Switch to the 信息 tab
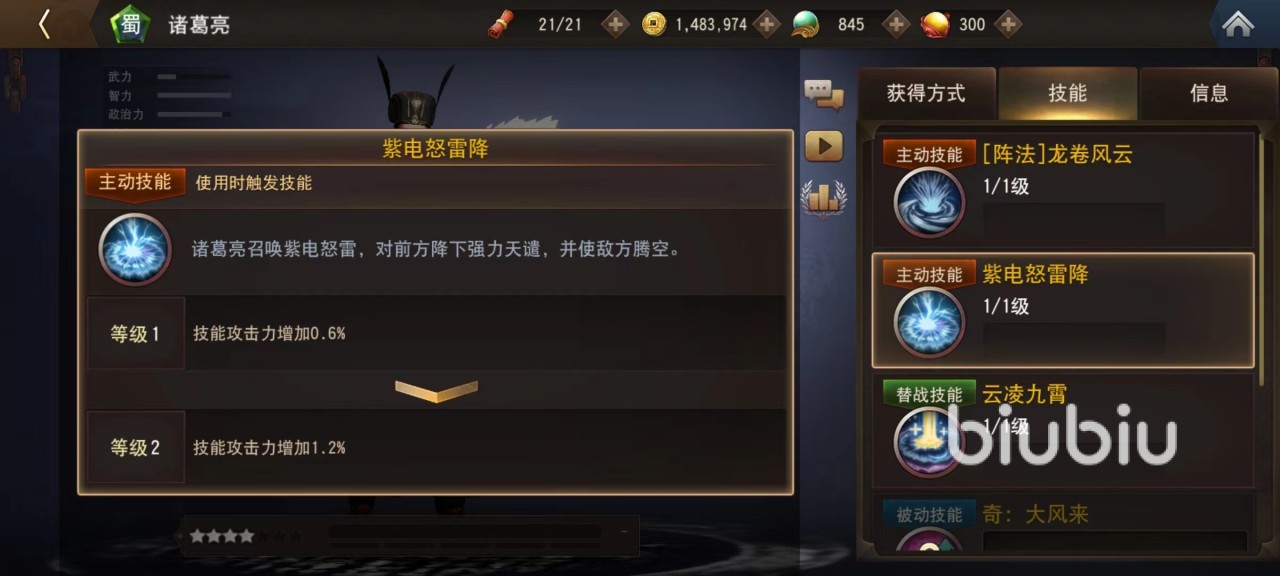This screenshot has height=576, width=1280. click(1209, 94)
